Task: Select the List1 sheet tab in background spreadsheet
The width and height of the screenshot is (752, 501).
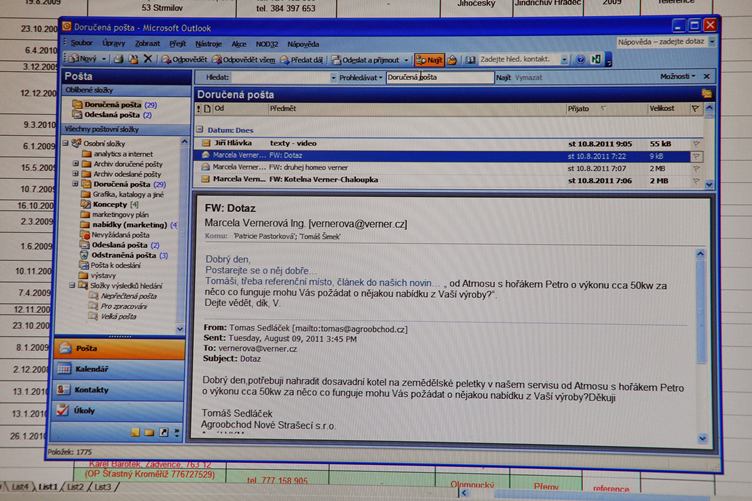Action: coord(48,487)
